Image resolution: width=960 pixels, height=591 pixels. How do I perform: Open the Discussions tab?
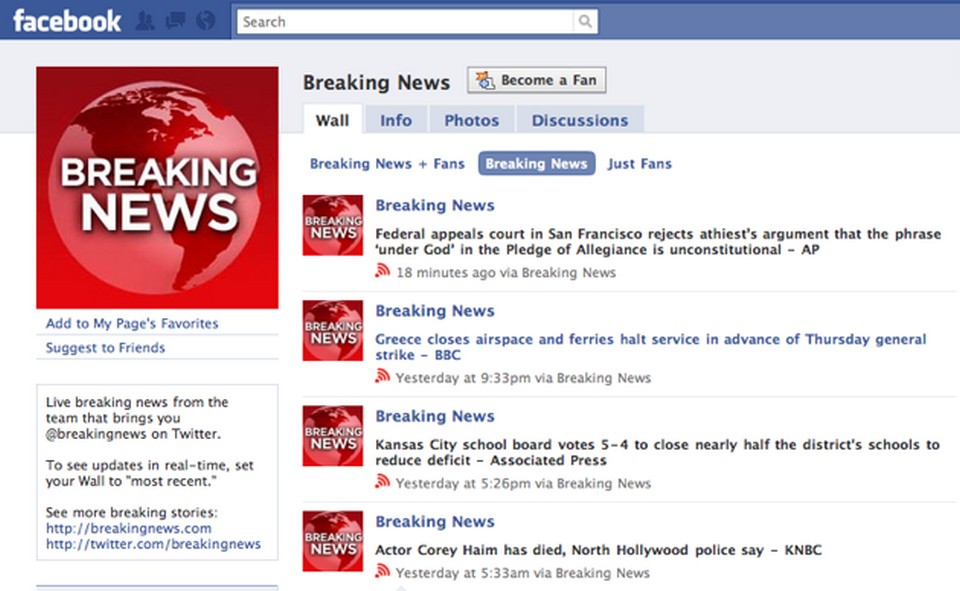pos(580,120)
